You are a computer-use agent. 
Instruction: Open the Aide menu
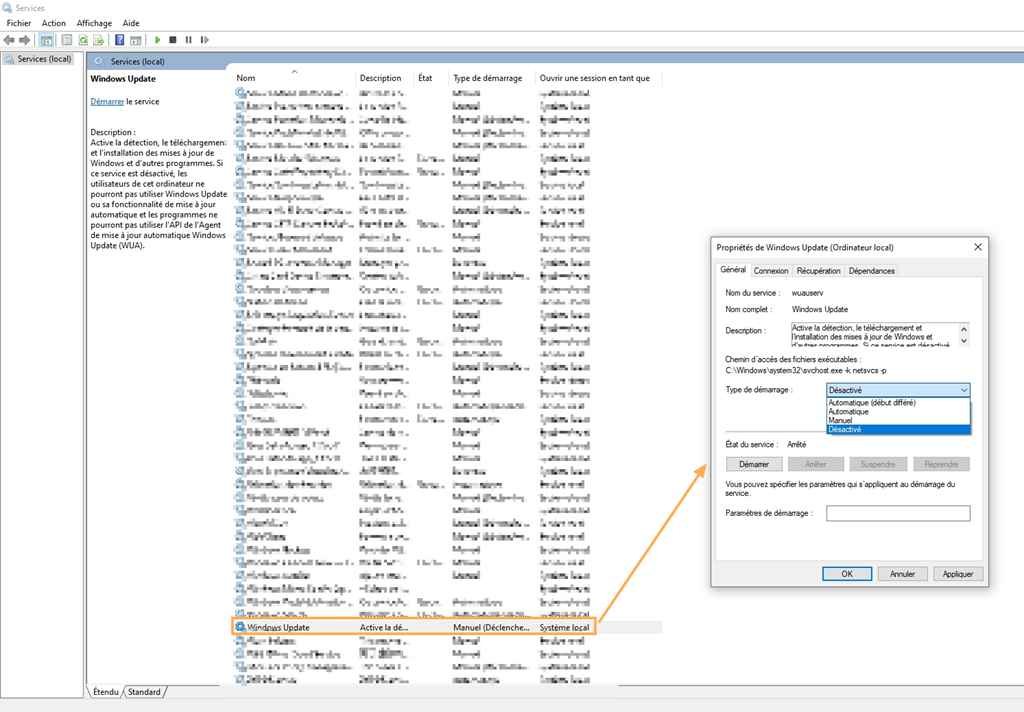(131, 23)
